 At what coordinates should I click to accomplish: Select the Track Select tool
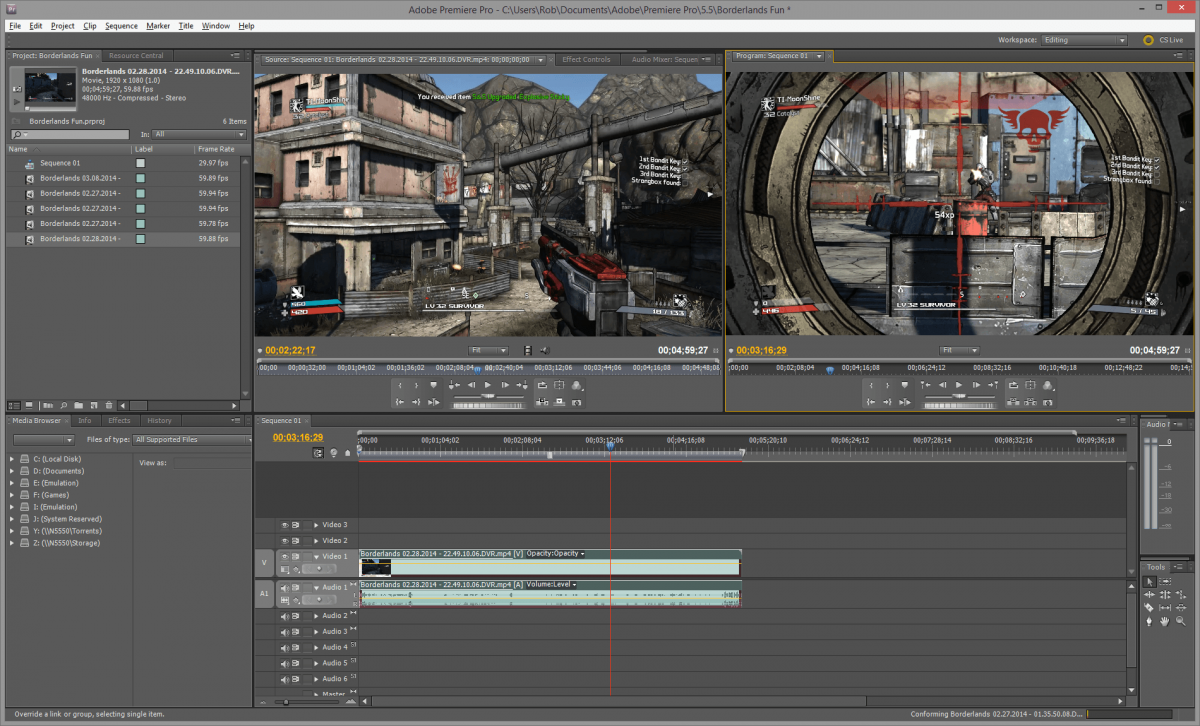[1167, 581]
